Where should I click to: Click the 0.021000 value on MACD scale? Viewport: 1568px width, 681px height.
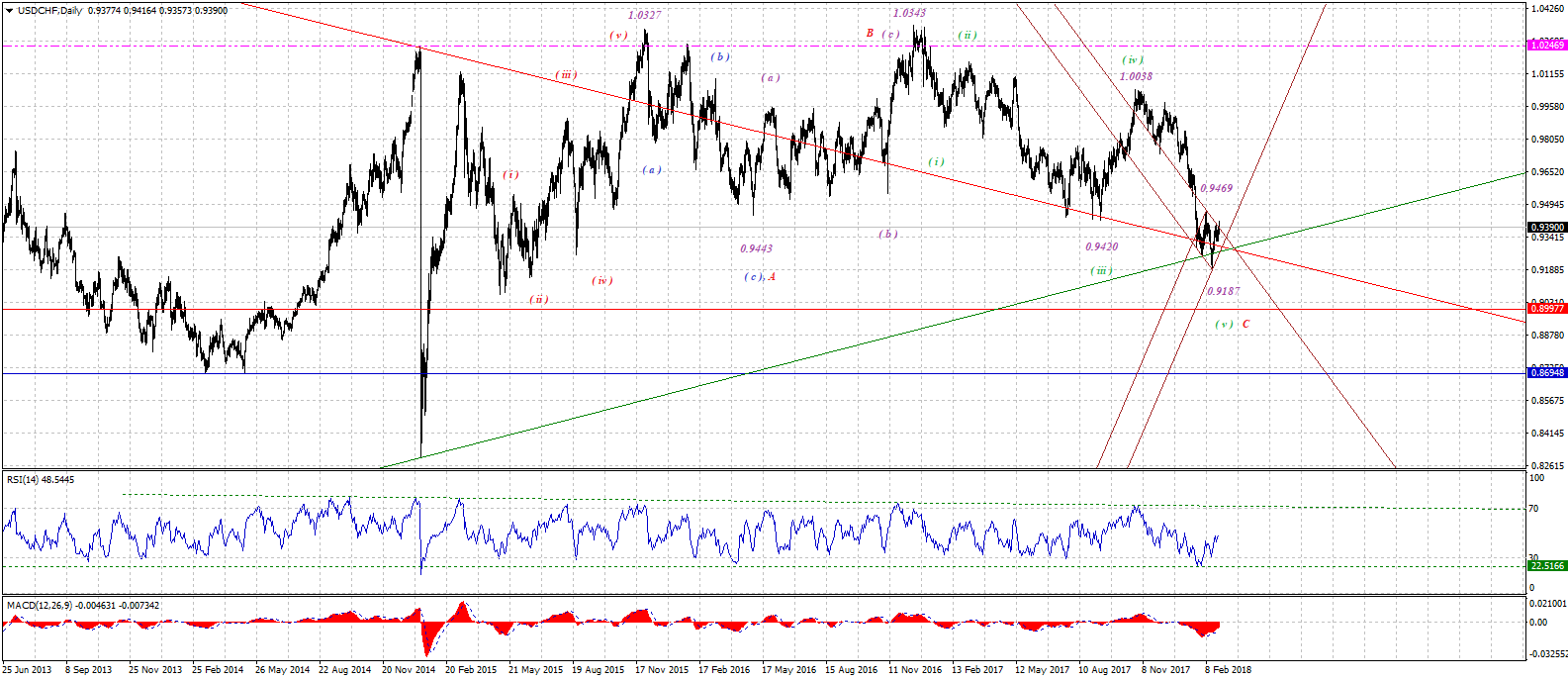[x=1547, y=603]
